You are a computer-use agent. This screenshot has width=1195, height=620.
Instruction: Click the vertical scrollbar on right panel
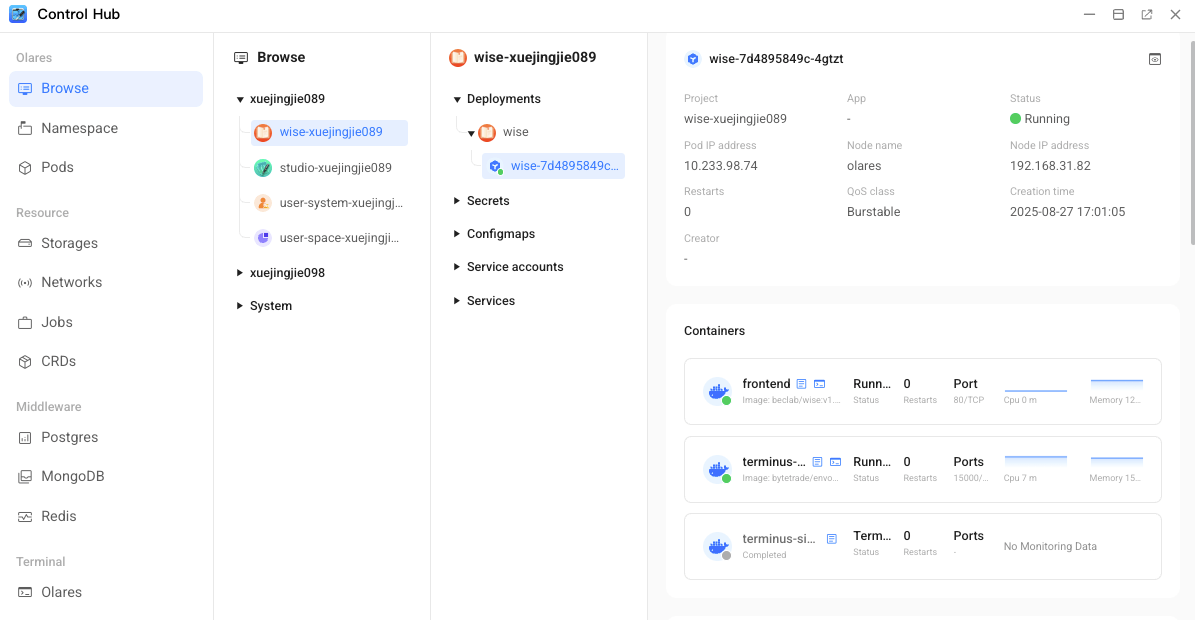pyautogui.click(x=1189, y=140)
